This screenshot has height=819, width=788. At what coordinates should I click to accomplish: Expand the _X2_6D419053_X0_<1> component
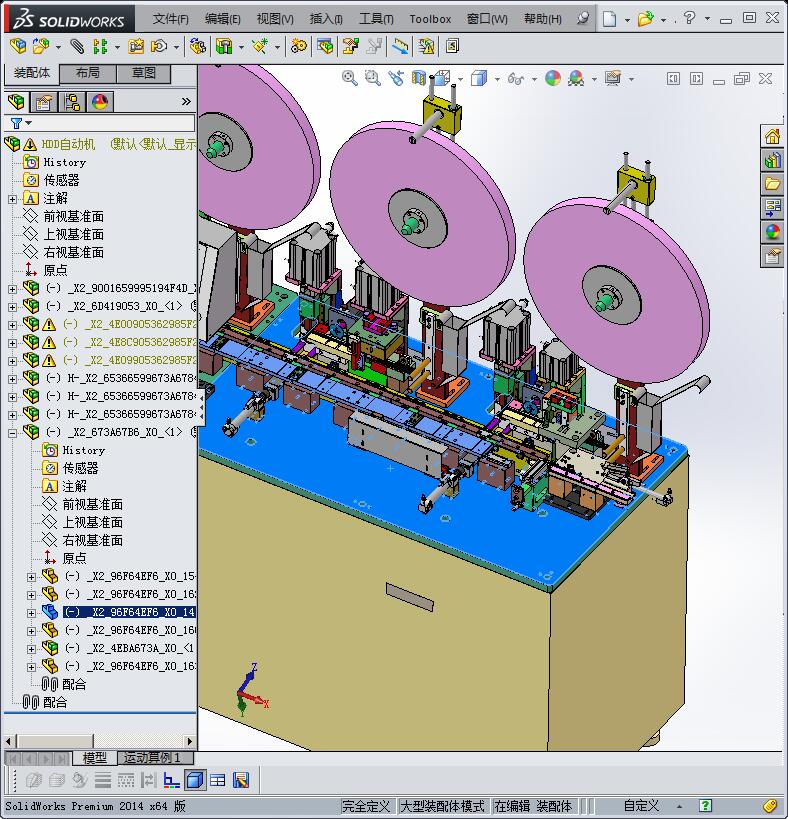13,307
